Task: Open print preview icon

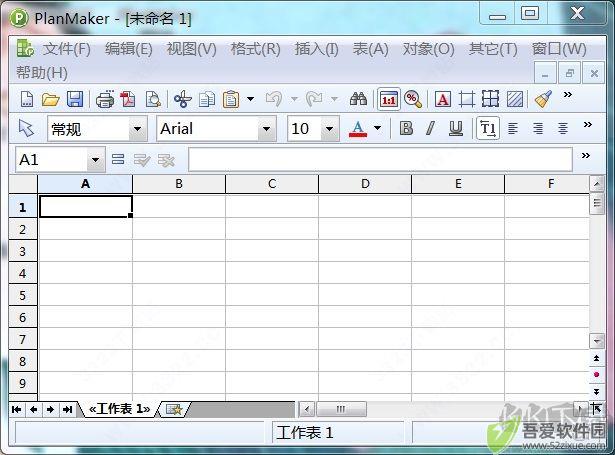Action: click(x=153, y=99)
